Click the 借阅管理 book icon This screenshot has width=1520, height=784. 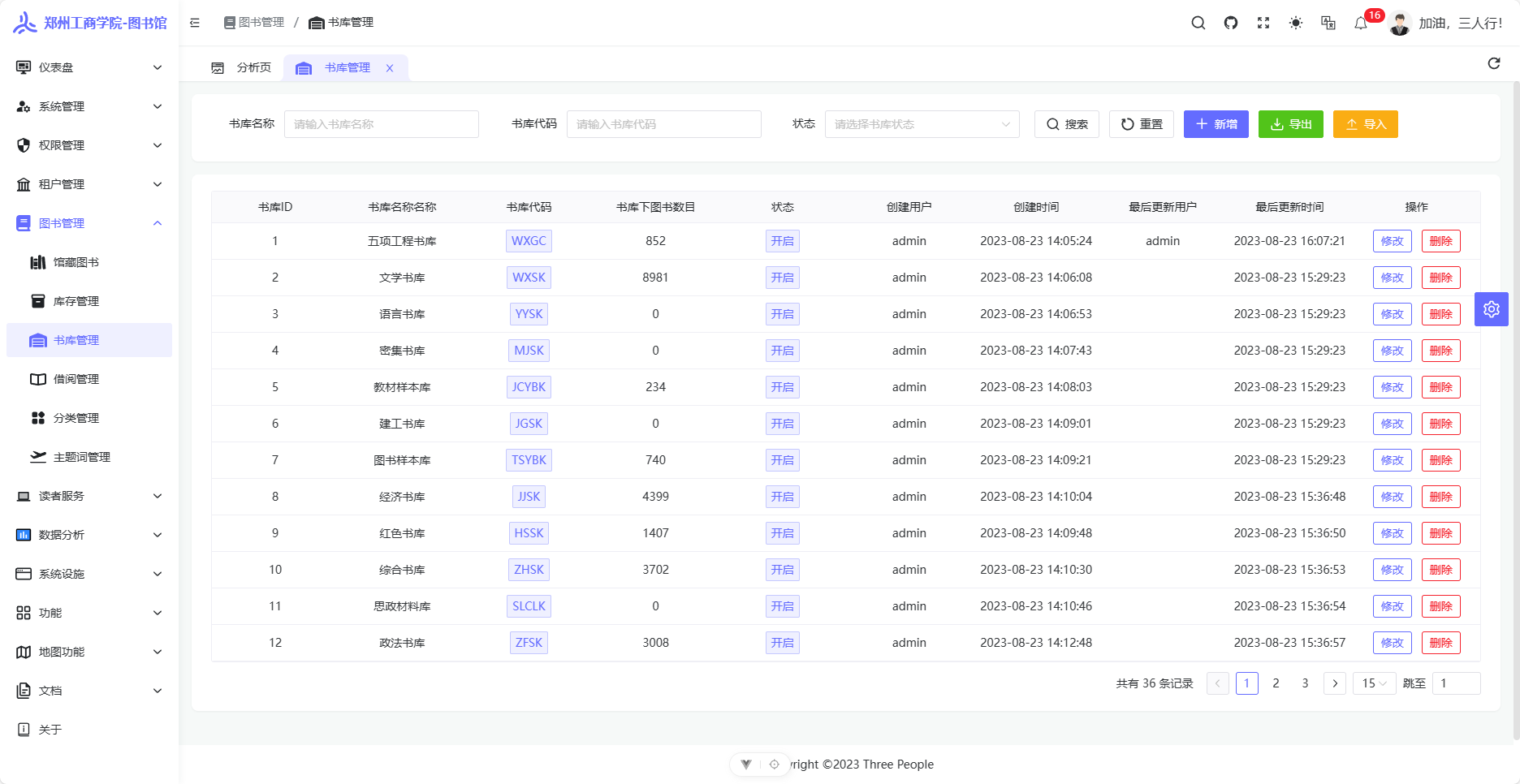38,379
